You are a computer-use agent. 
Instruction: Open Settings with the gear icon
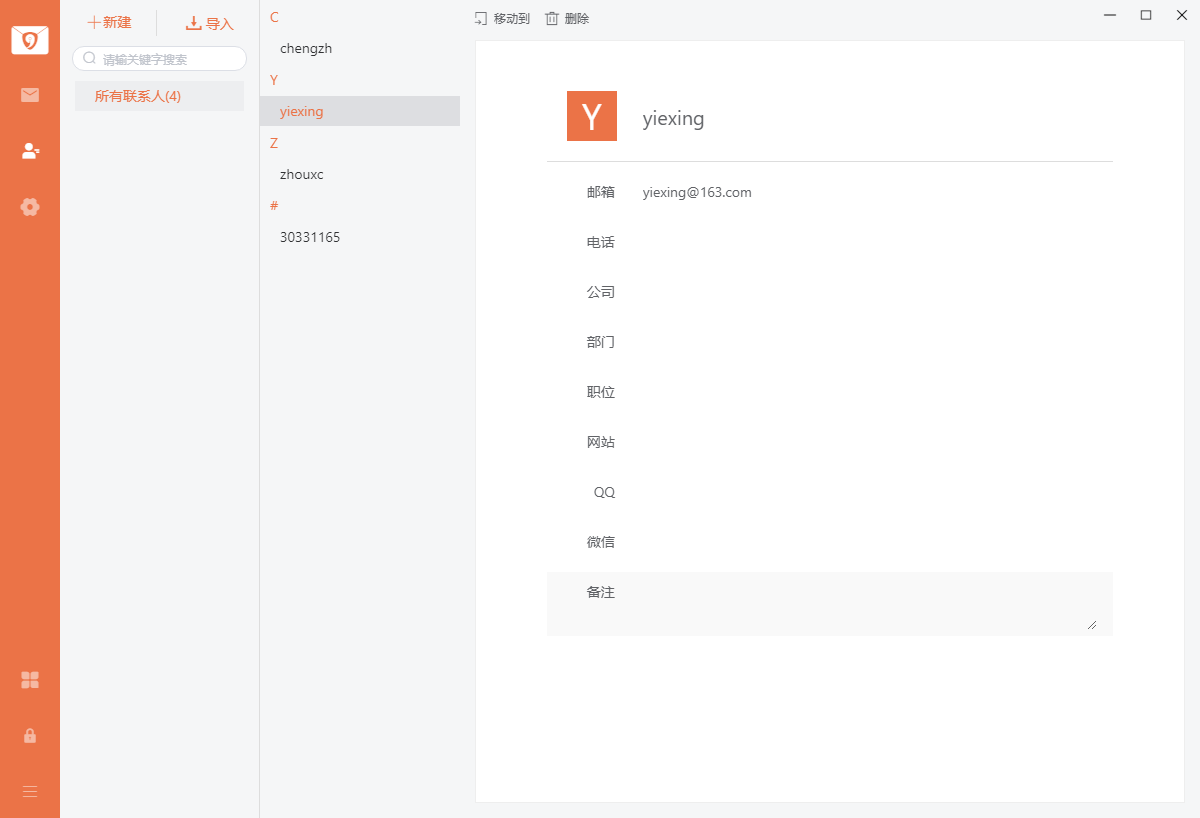click(x=29, y=207)
